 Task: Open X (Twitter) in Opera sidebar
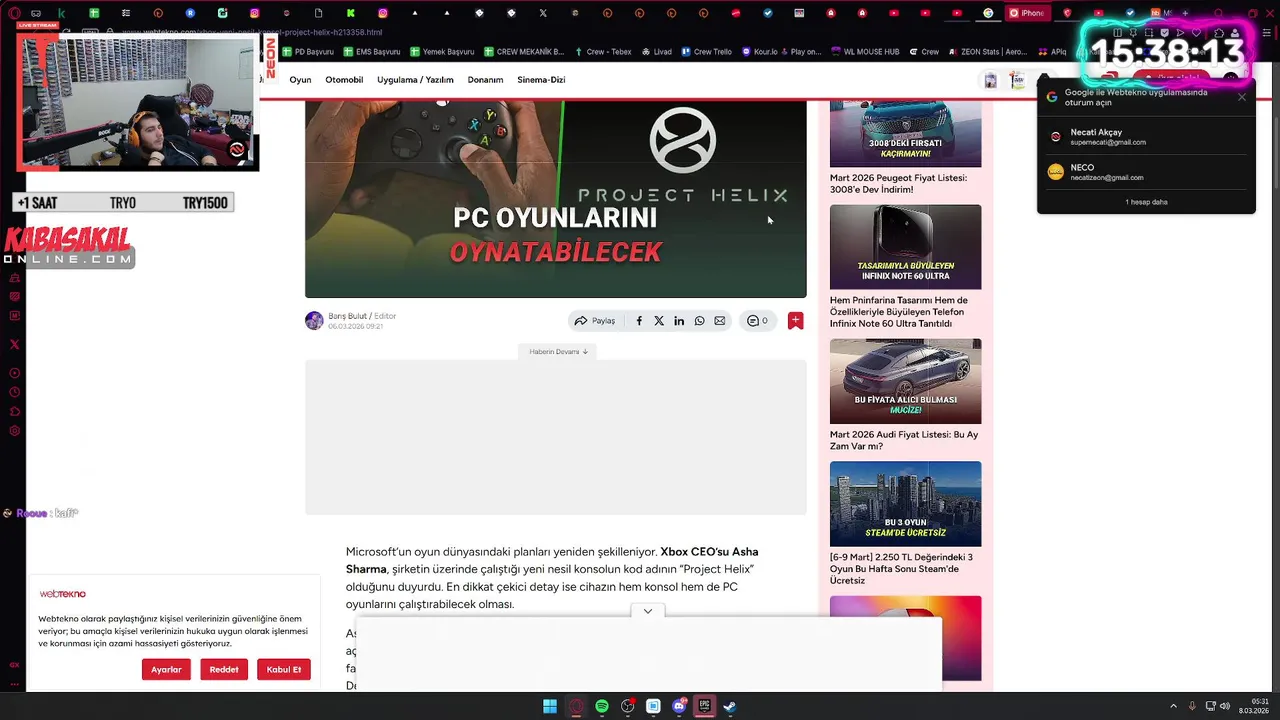coord(14,344)
